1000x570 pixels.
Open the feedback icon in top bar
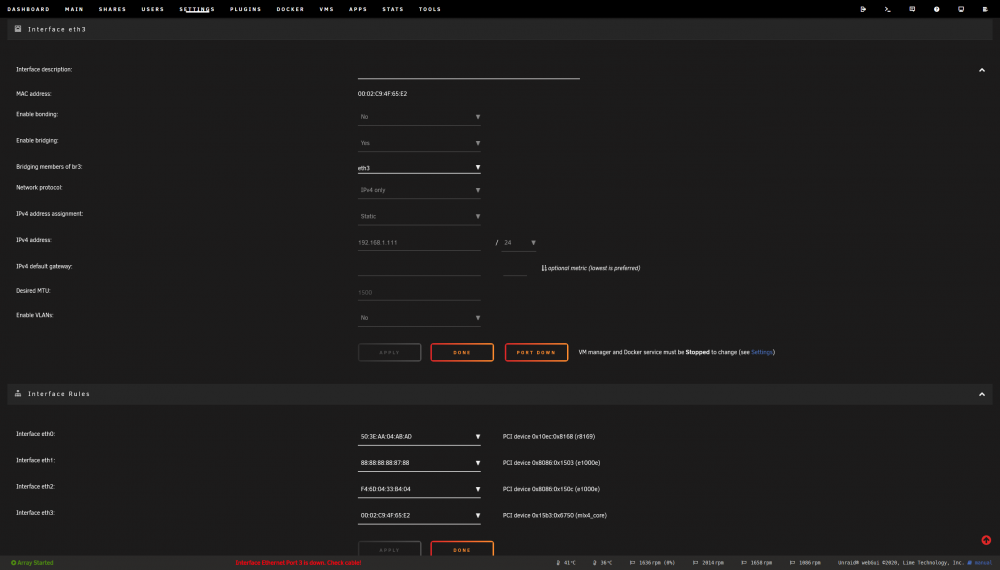click(912, 9)
